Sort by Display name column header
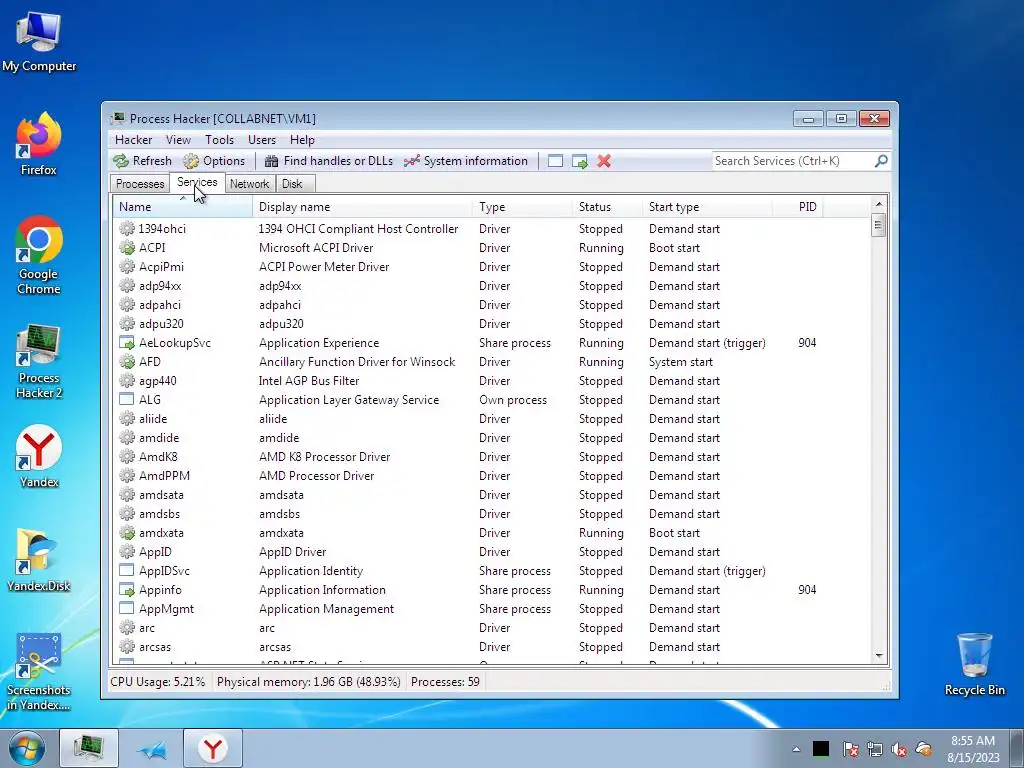1024x768 pixels. click(362, 206)
